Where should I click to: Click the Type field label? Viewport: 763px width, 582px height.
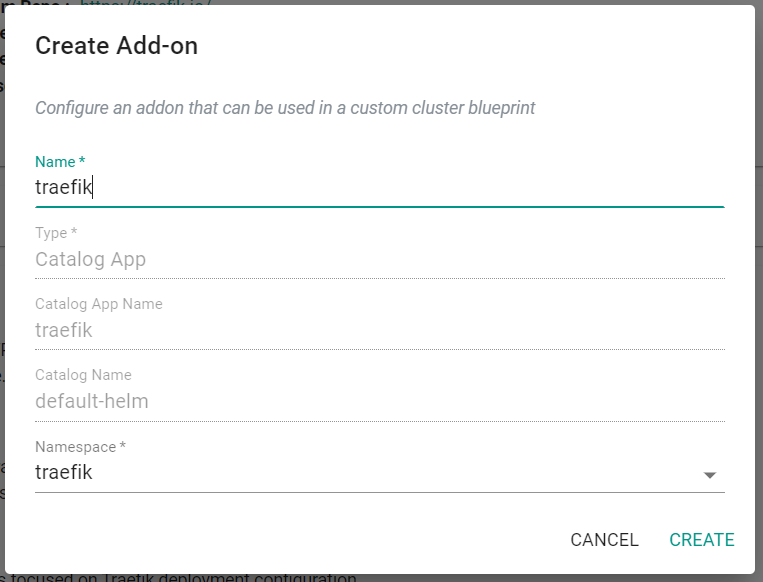point(56,233)
